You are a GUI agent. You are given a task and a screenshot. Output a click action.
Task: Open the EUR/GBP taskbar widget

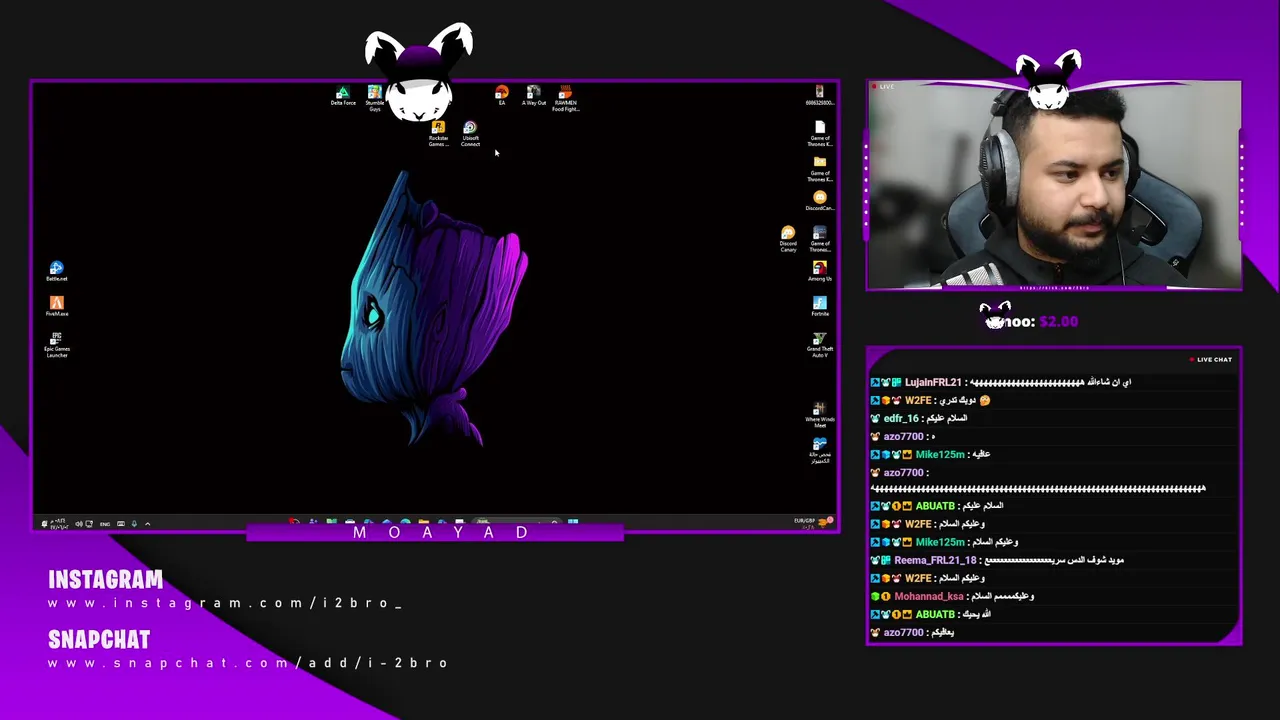pyautogui.click(x=812, y=521)
